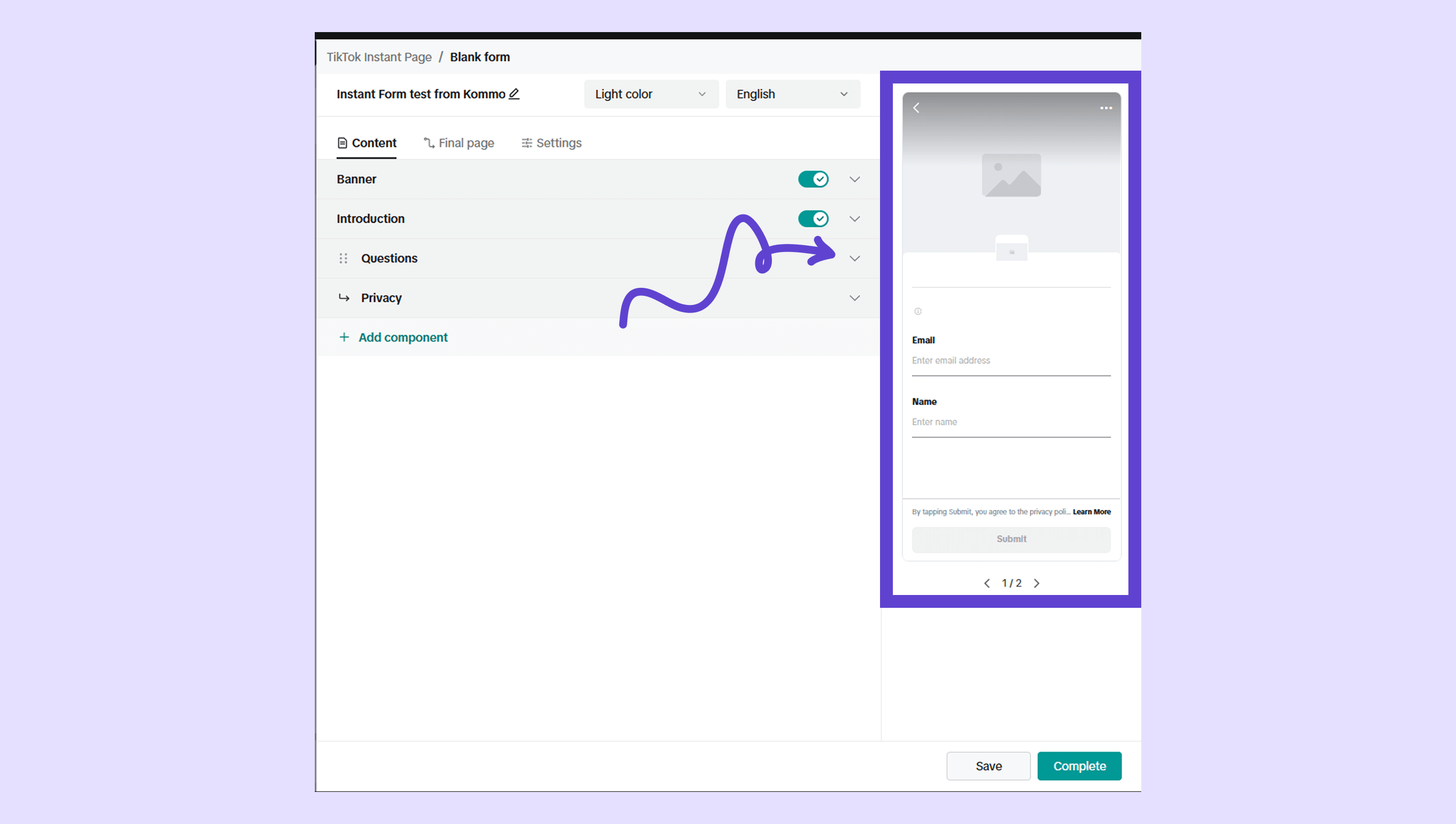
Task: Disable the Banner toggle
Action: [x=813, y=179]
